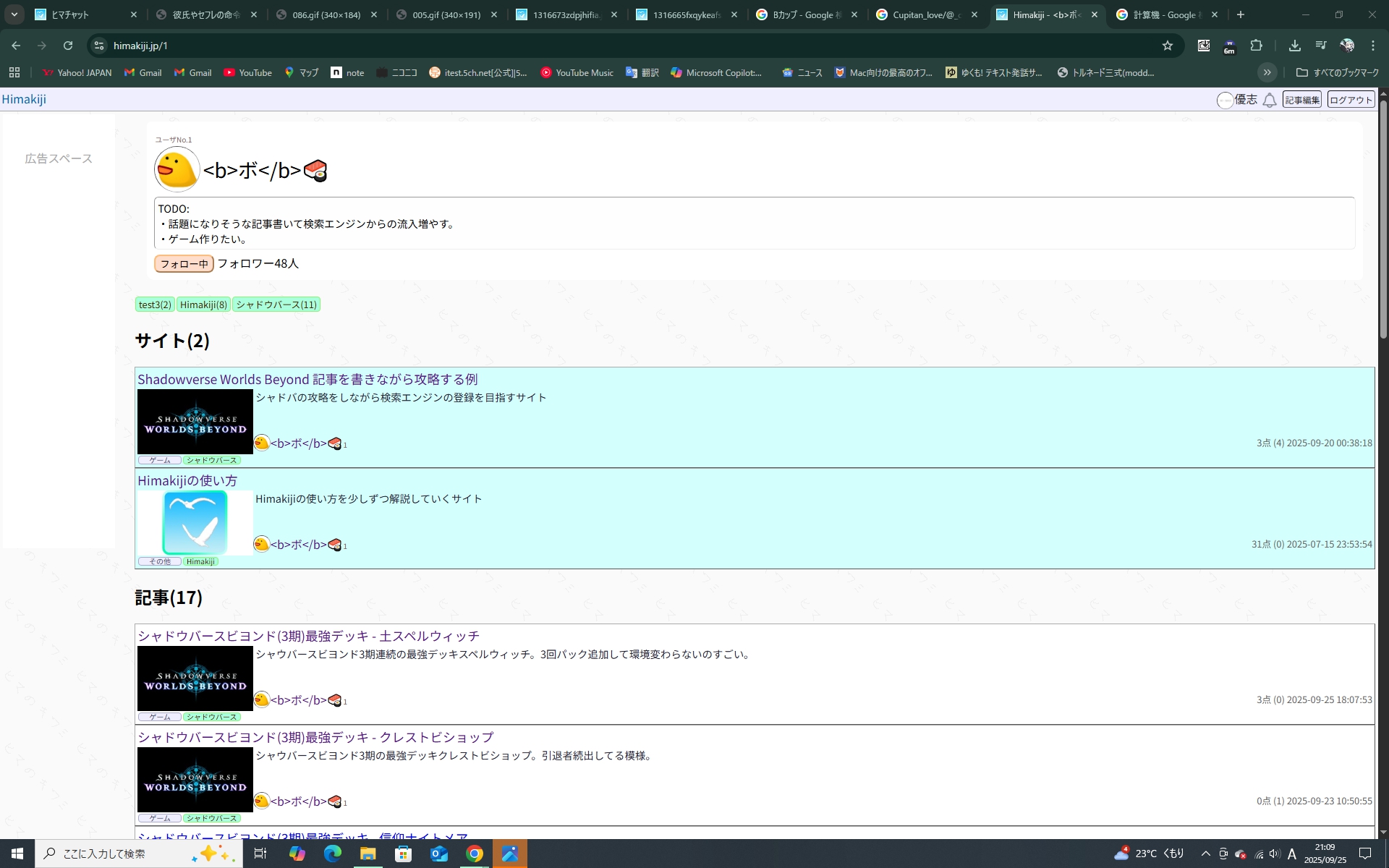Image resolution: width=1389 pixels, height=868 pixels.
Task: Filter by the シャドウバース(11) tag
Action: click(x=276, y=305)
